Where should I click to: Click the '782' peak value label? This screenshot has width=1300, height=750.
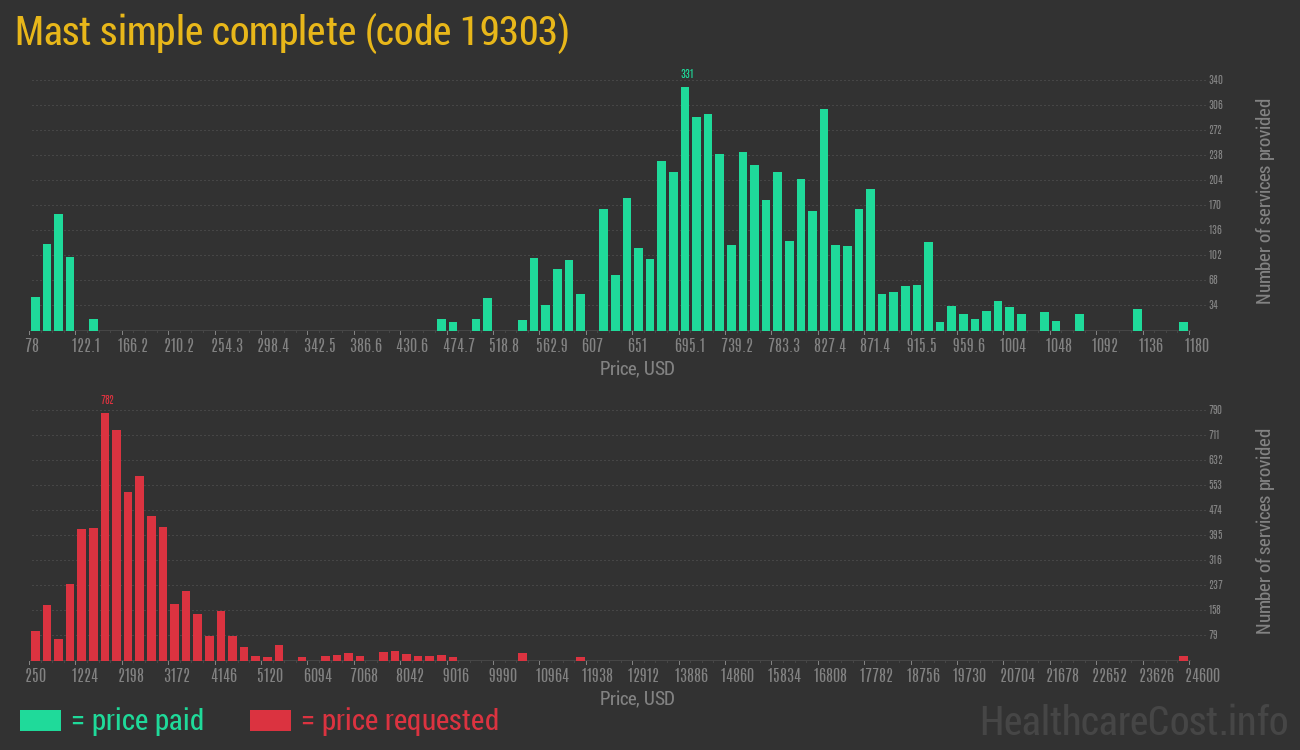click(x=107, y=400)
